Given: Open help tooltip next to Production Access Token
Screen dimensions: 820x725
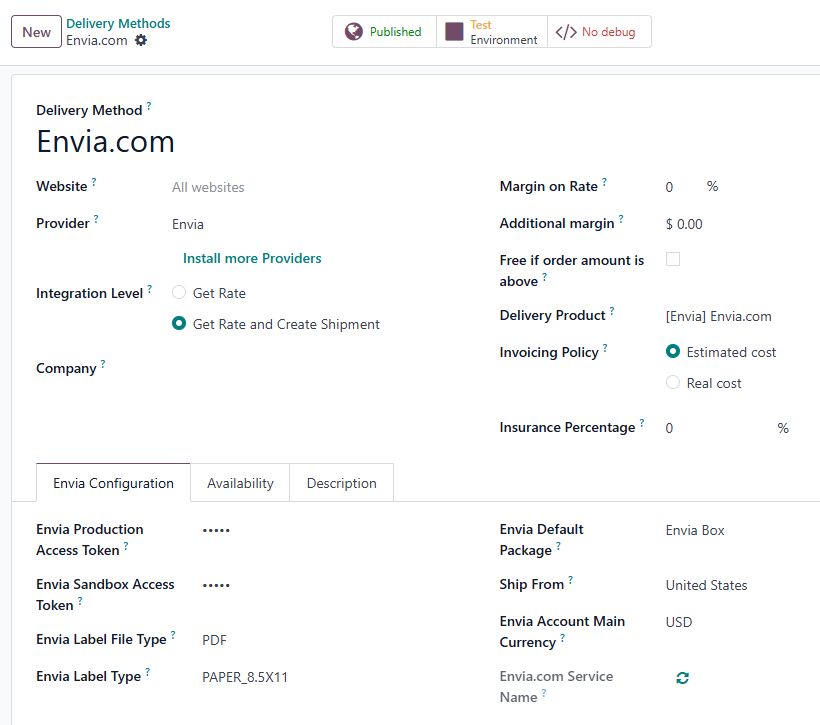Looking at the screenshot, I should point(126,545).
